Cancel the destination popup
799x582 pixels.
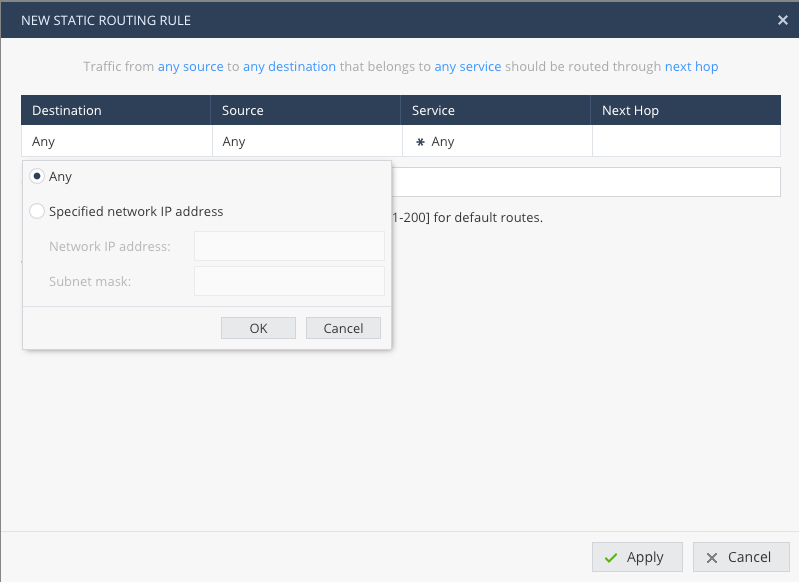343,329
